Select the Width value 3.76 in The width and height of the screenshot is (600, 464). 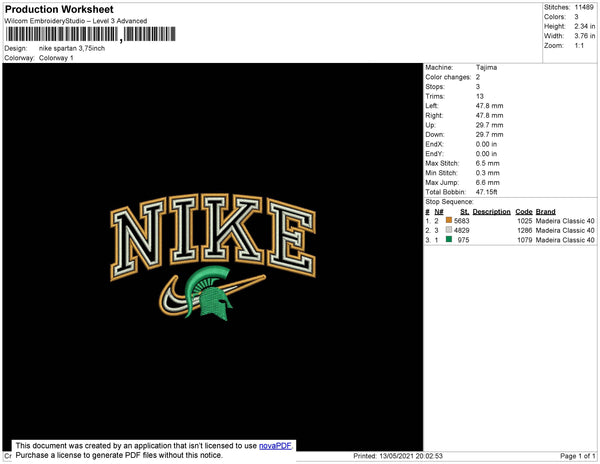[584, 36]
